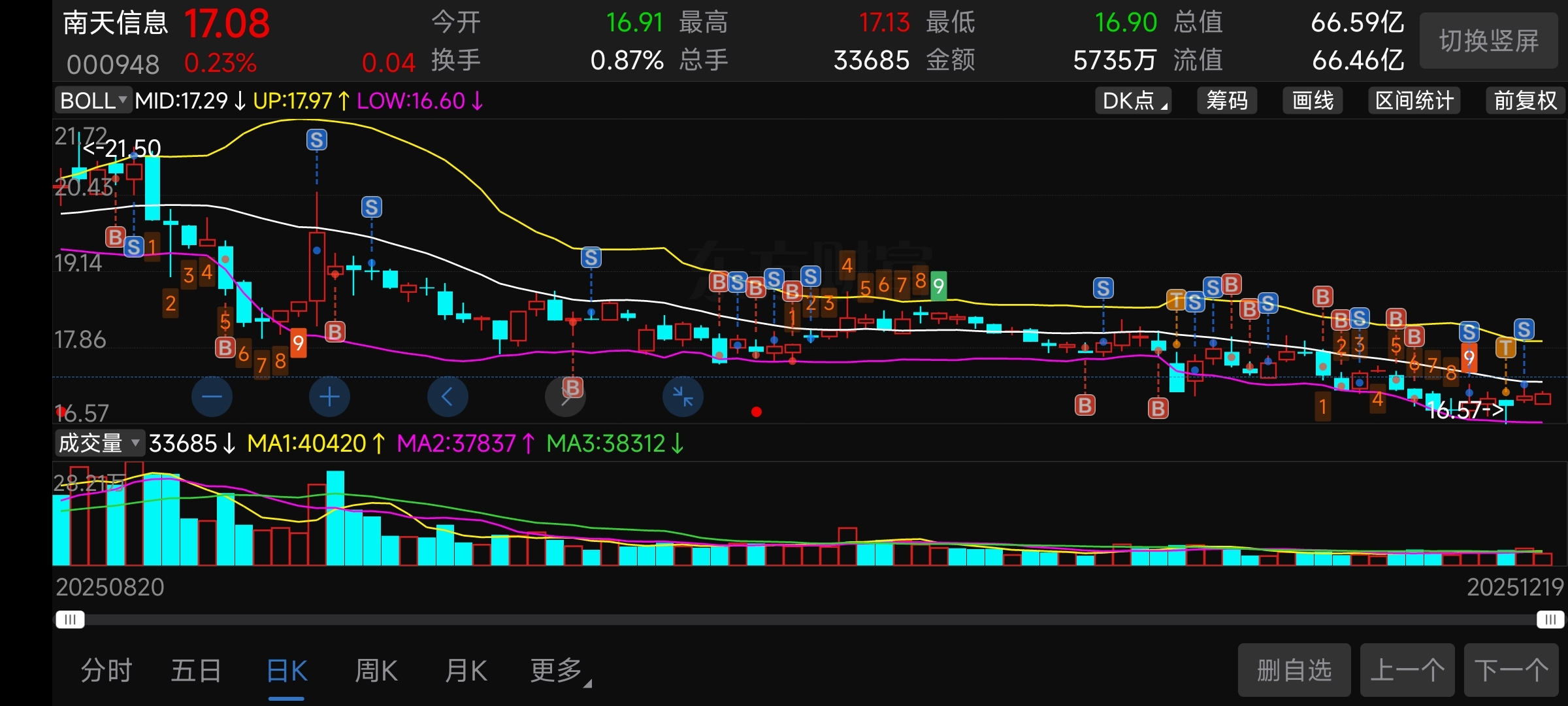1568x706 pixels.
Task: Open 区间统计 range statistics tool
Action: [1414, 101]
